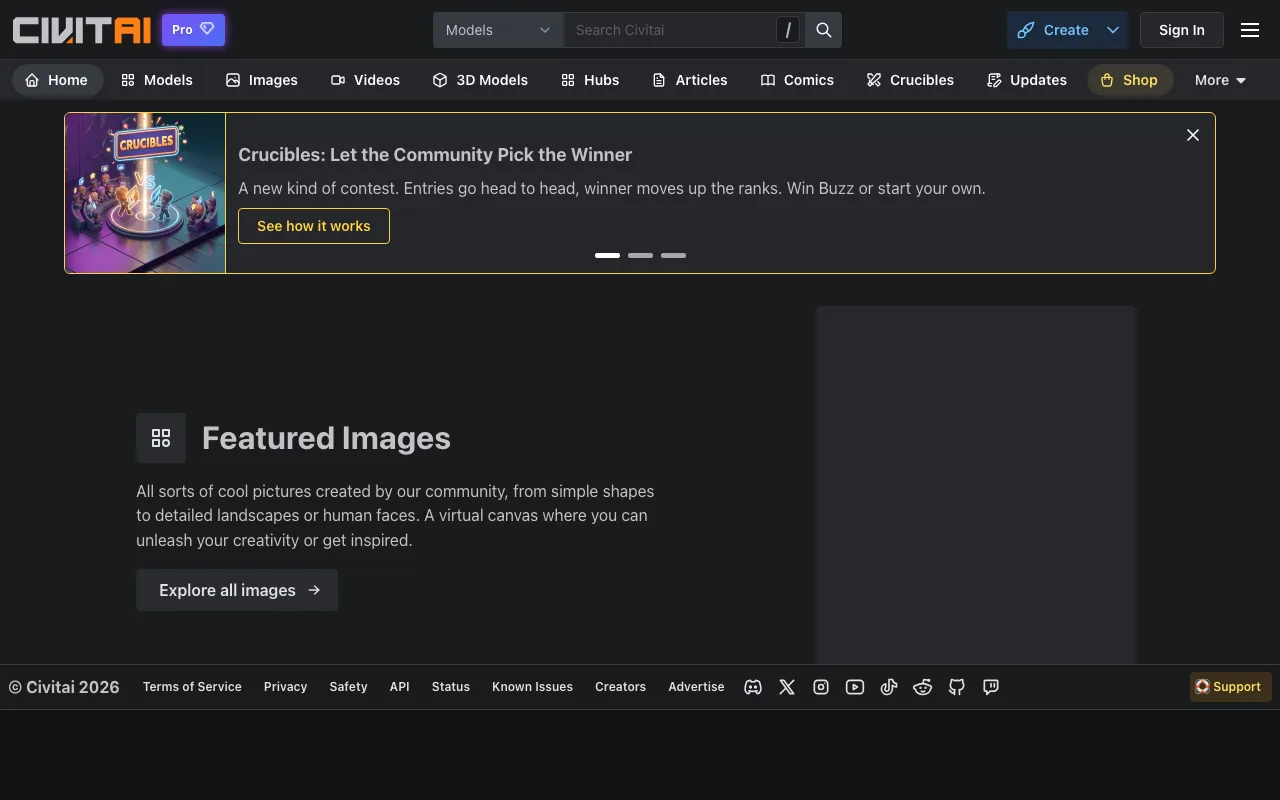Click the See how it works button
1280x800 pixels.
click(314, 226)
